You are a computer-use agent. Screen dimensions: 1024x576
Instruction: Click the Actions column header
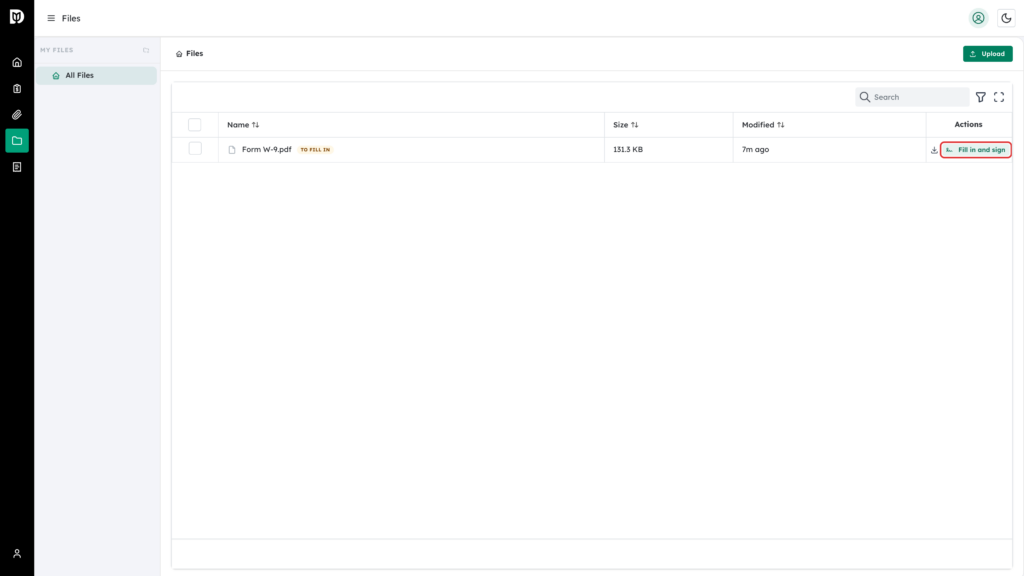(x=968, y=124)
